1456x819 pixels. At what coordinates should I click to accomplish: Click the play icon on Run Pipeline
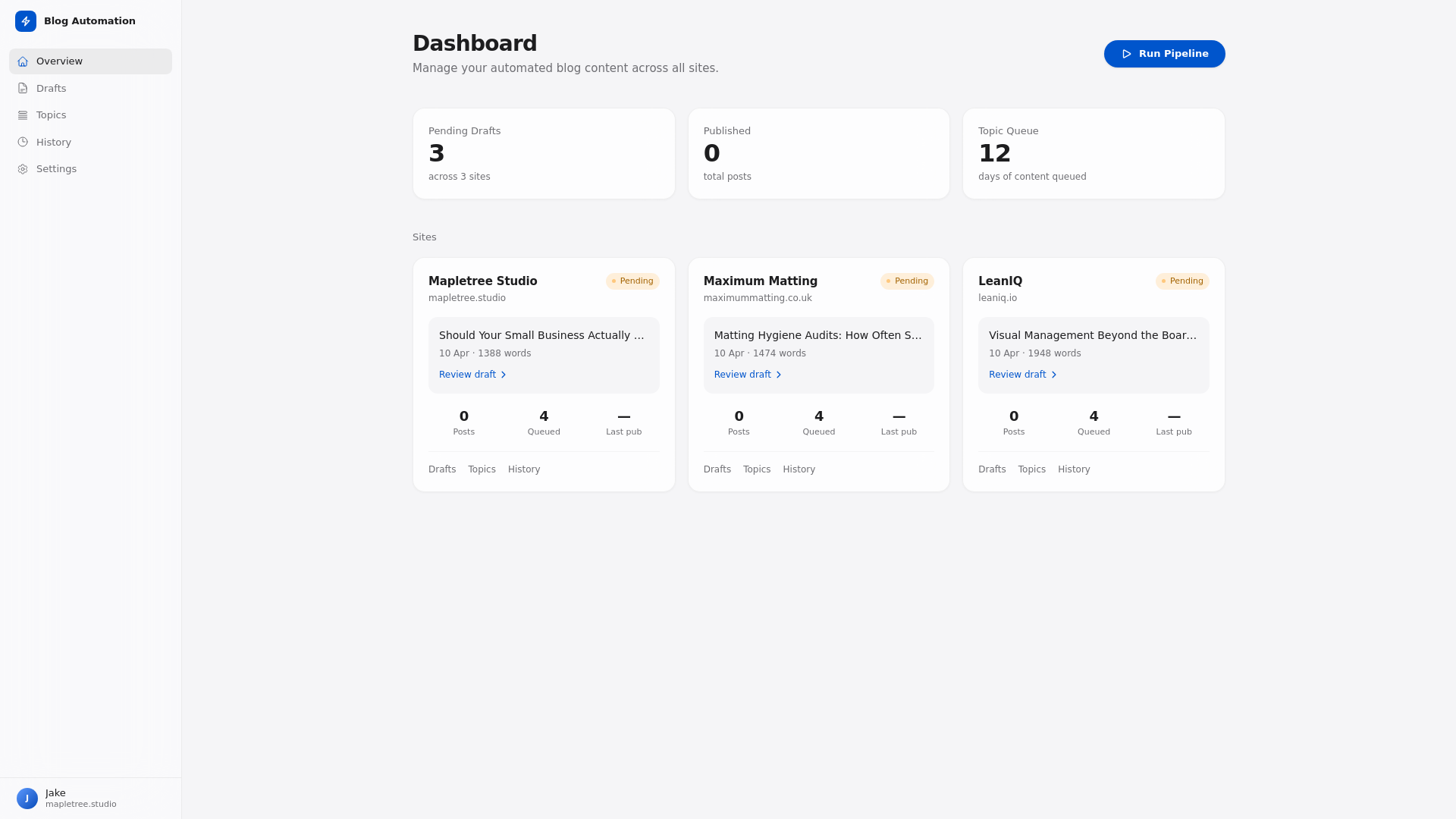point(1127,54)
